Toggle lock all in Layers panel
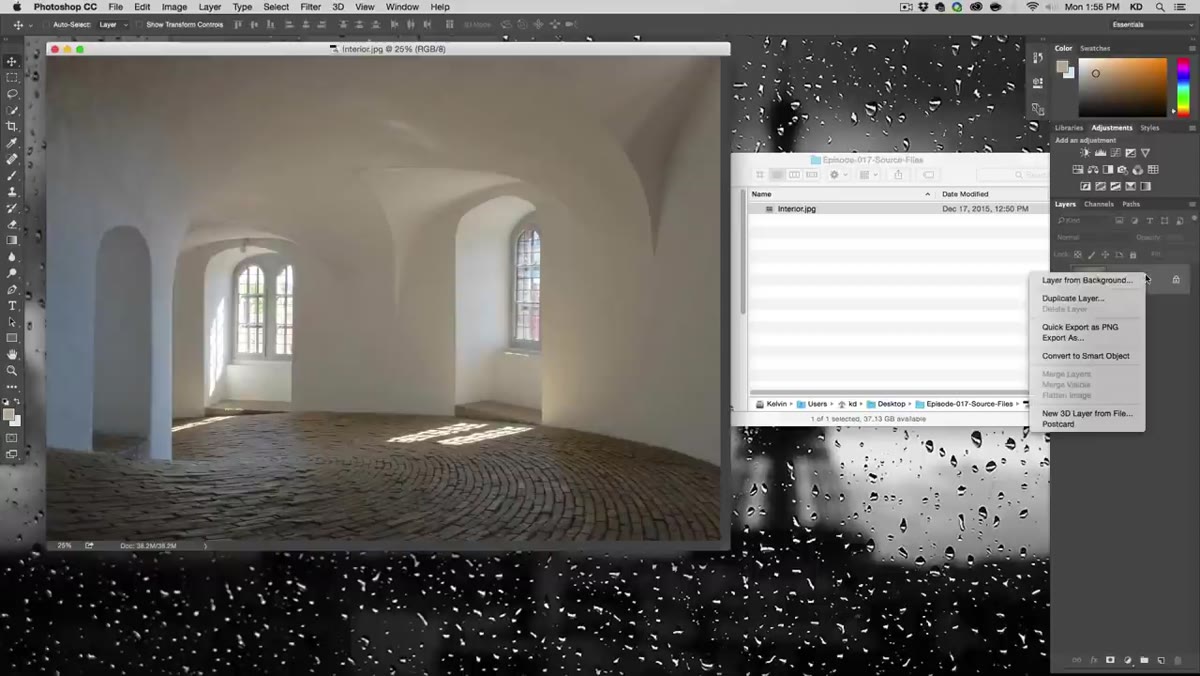Screen dimensions: 1200x676 click(1133, 255)
